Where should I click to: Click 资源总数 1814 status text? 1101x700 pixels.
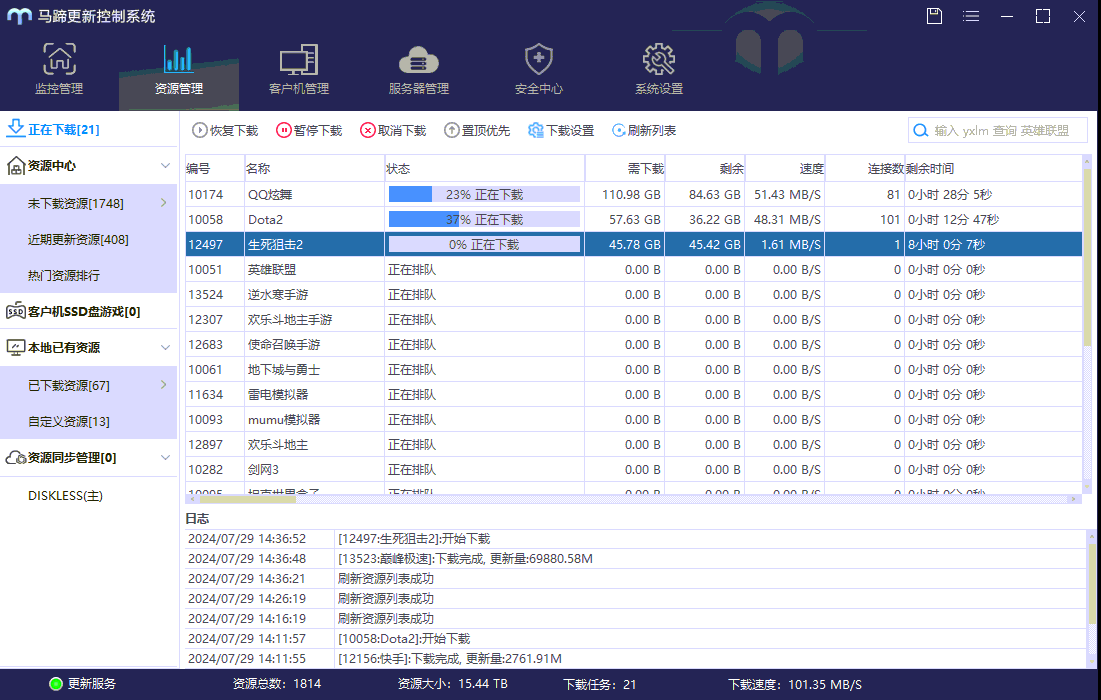pos(277,684)
